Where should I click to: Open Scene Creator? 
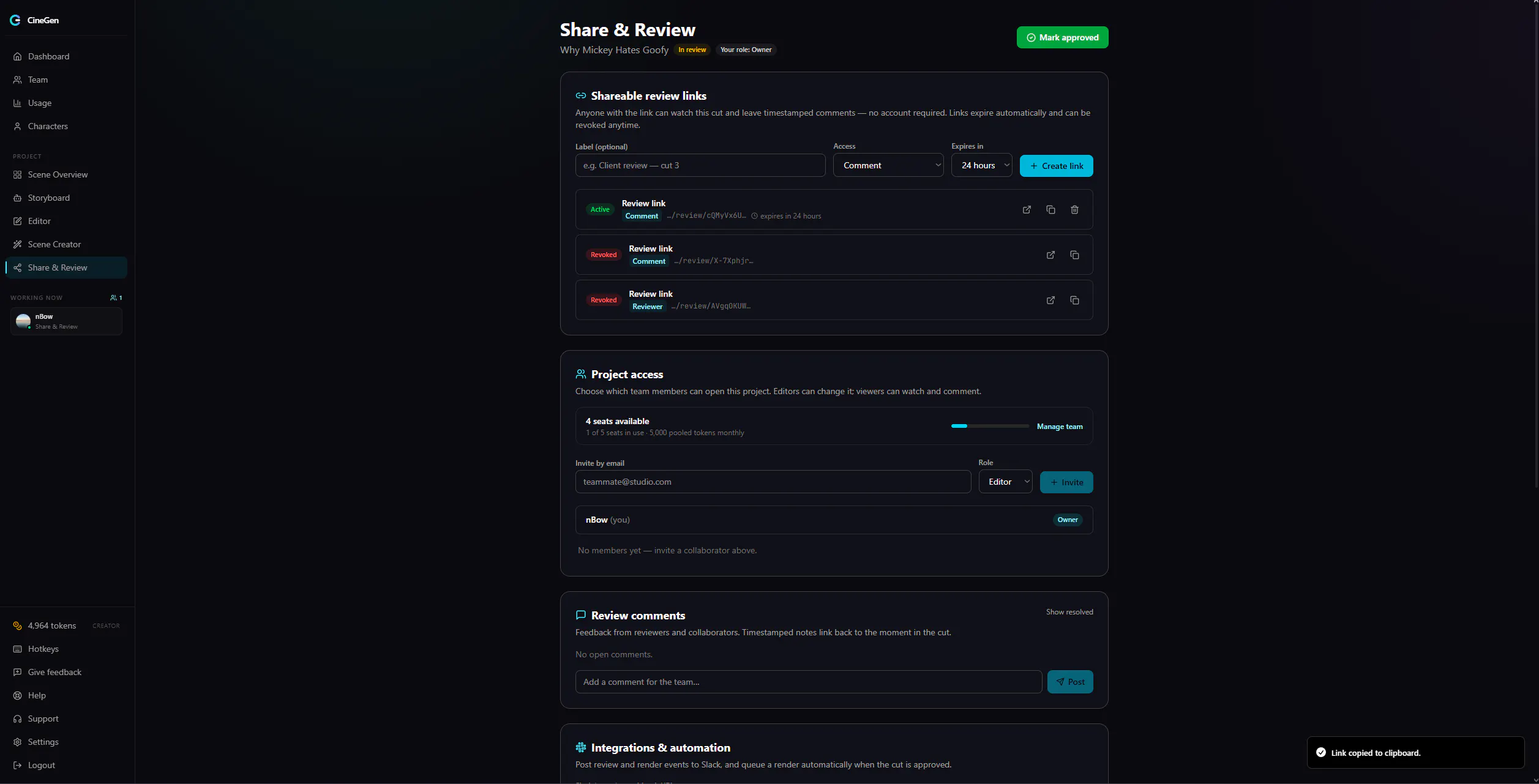pos(66,244)
